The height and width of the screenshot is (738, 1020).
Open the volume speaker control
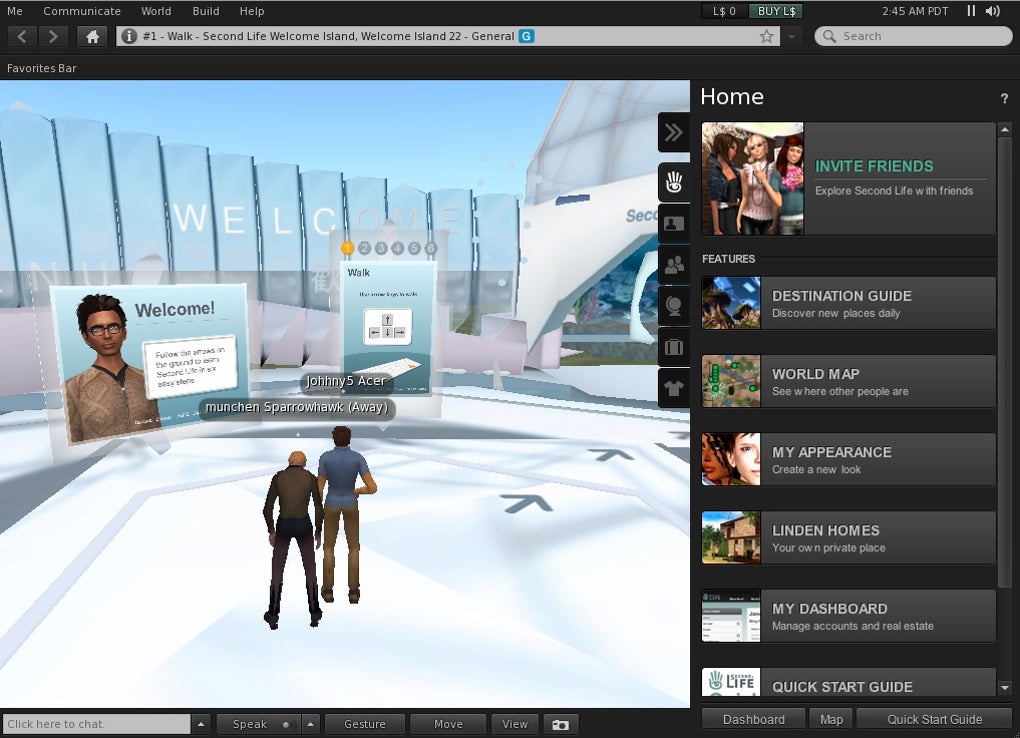(x=993, y=11)
